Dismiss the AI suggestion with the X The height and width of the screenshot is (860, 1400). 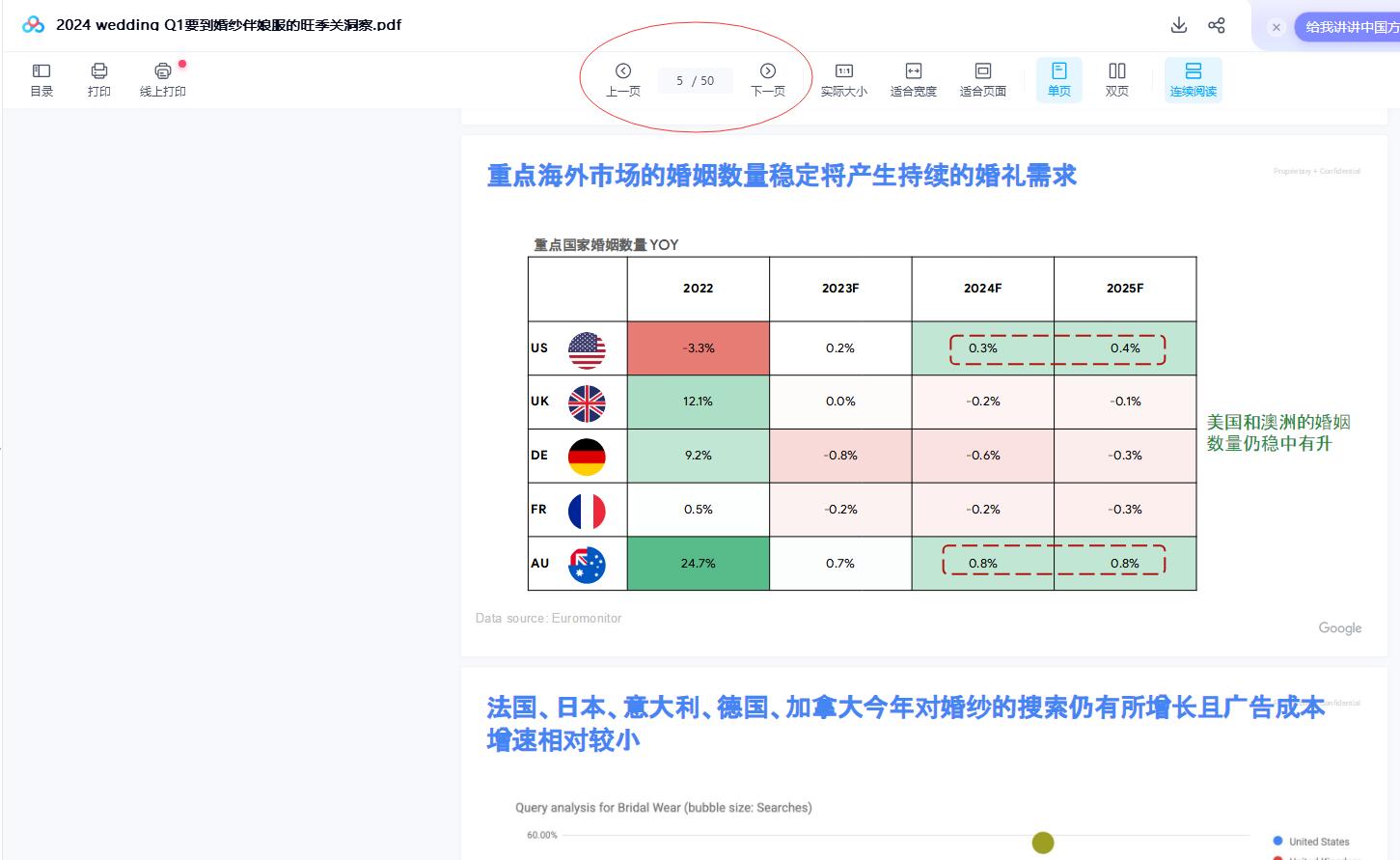coord(1276,26)
